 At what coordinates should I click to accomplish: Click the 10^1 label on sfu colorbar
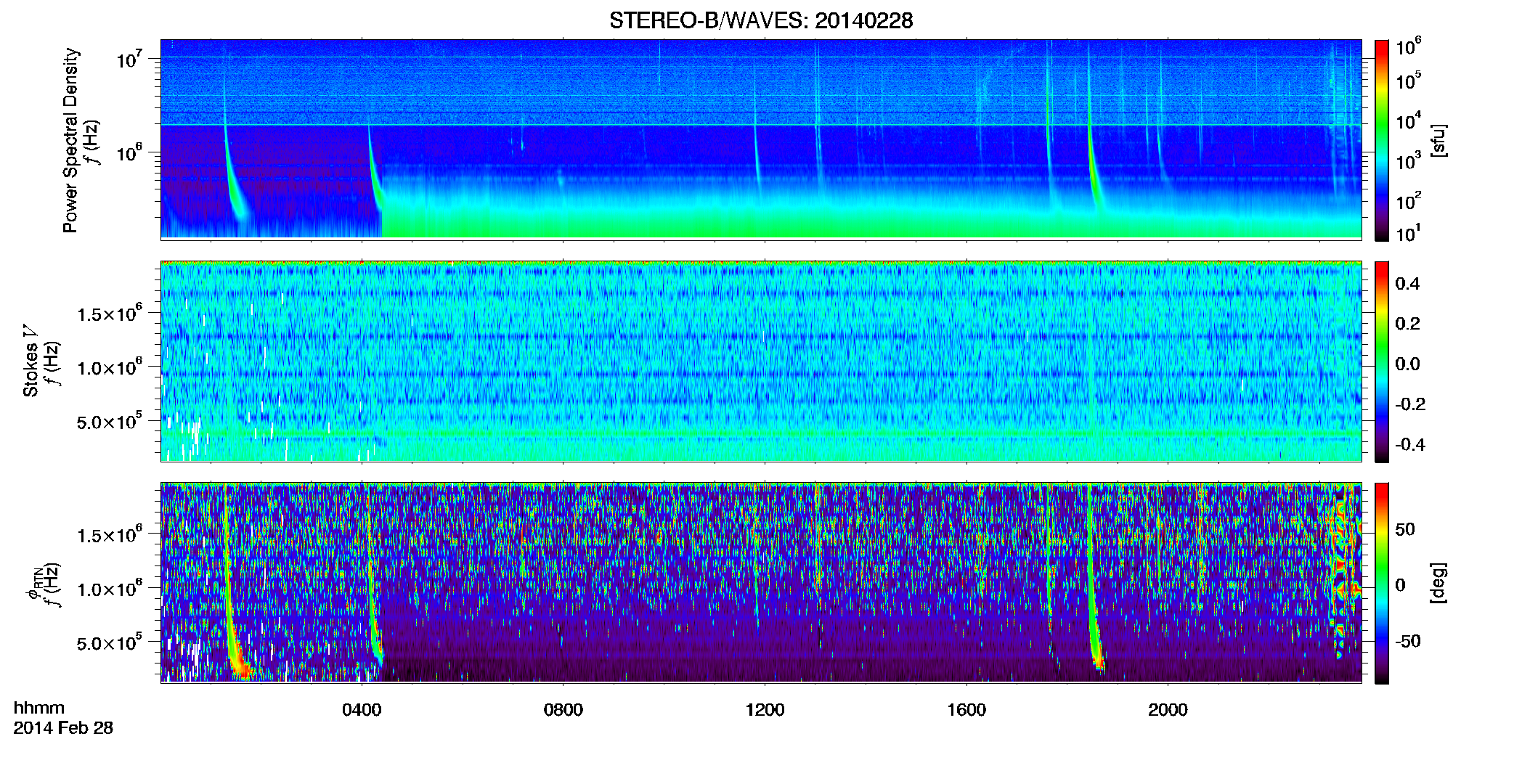pos(1409,234)
